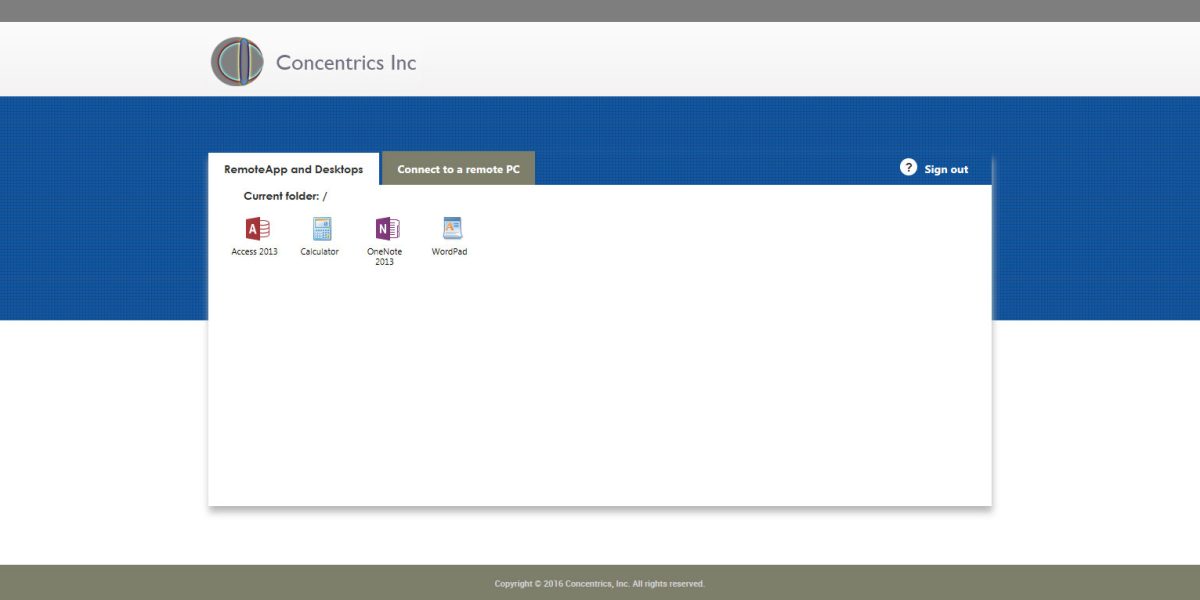Image resolution: width=1200 pixels, height=600 pixels.
Task: Click the Concentrics Inc logo
Action: coord(236,61)
